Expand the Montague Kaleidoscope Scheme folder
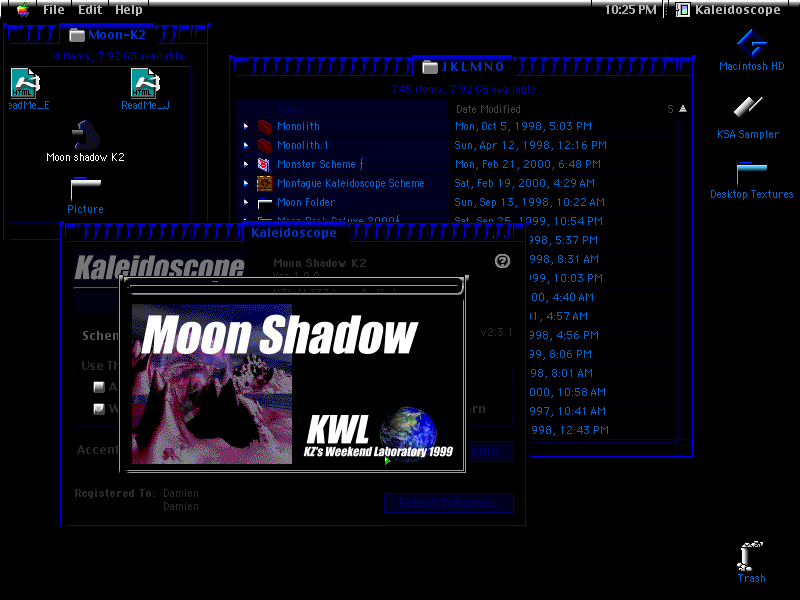This screenshot has height=600, width=800. pyautogui.click(x=246, y=183)
